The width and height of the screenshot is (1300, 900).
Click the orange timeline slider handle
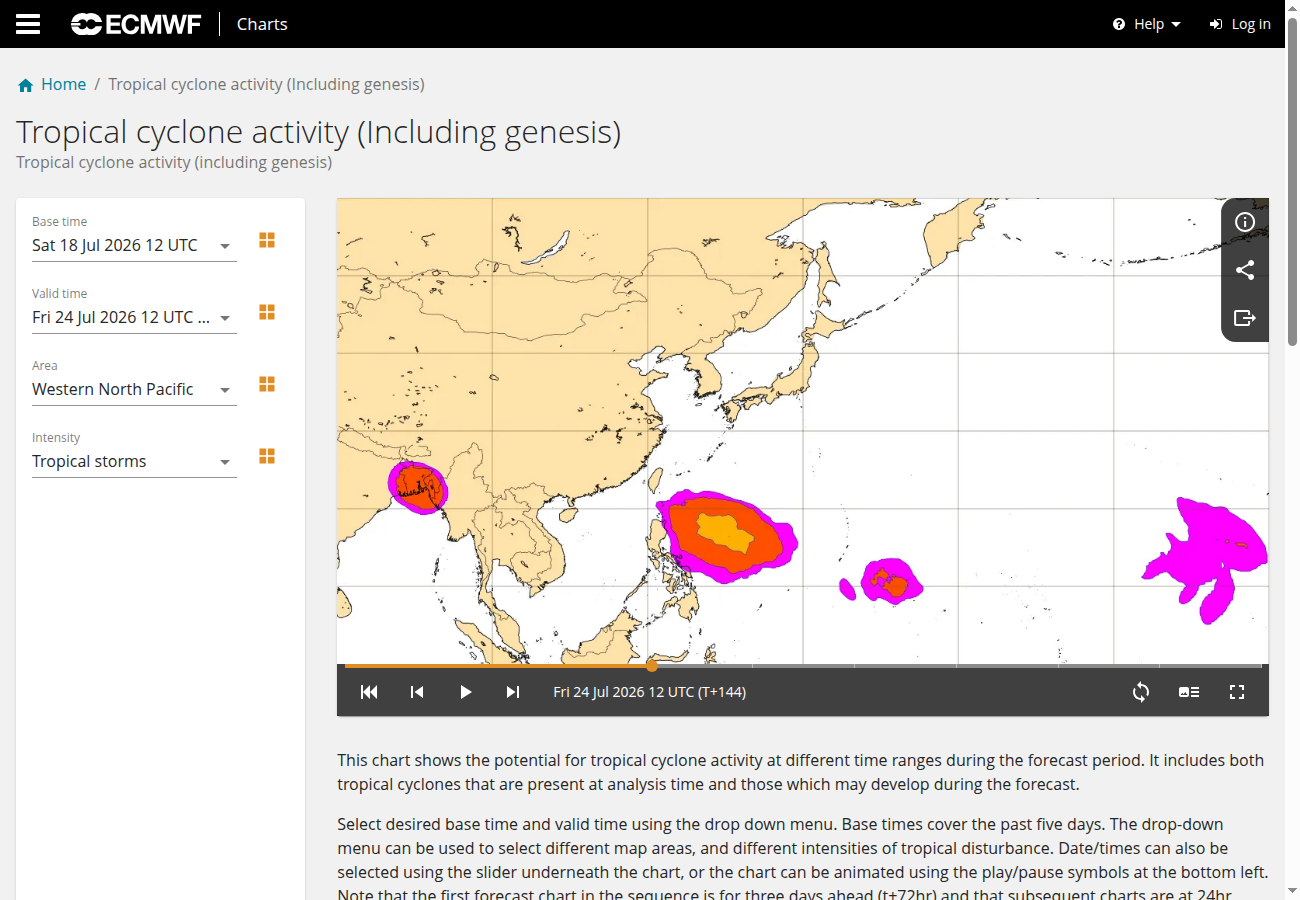click(652, 665)
